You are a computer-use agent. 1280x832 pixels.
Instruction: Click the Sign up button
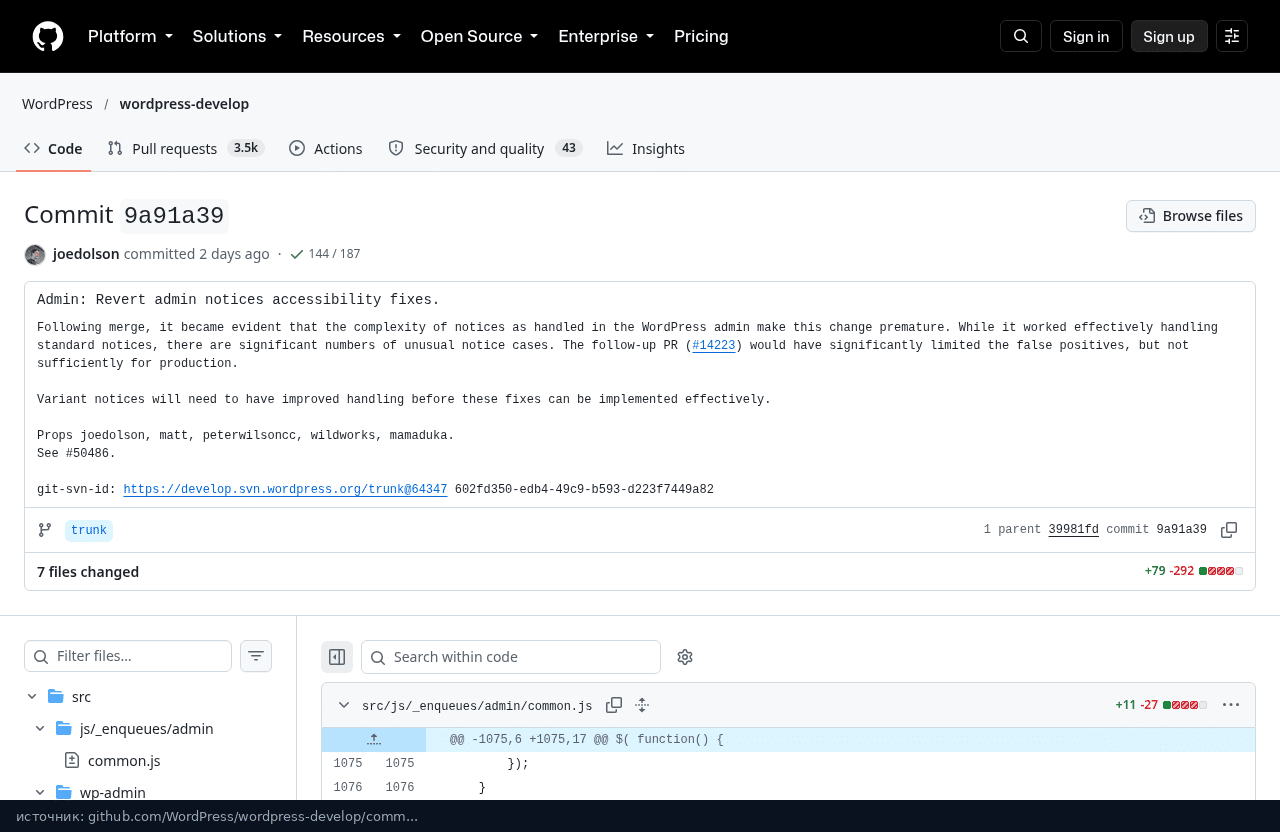point(1169,36)
